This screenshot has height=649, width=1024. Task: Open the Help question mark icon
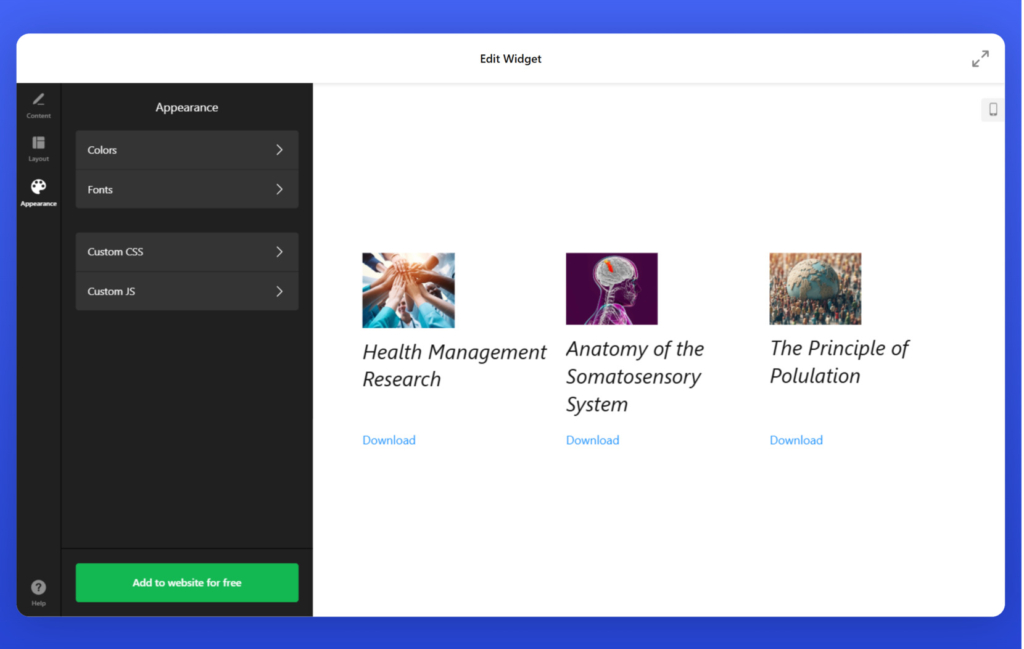38,588
